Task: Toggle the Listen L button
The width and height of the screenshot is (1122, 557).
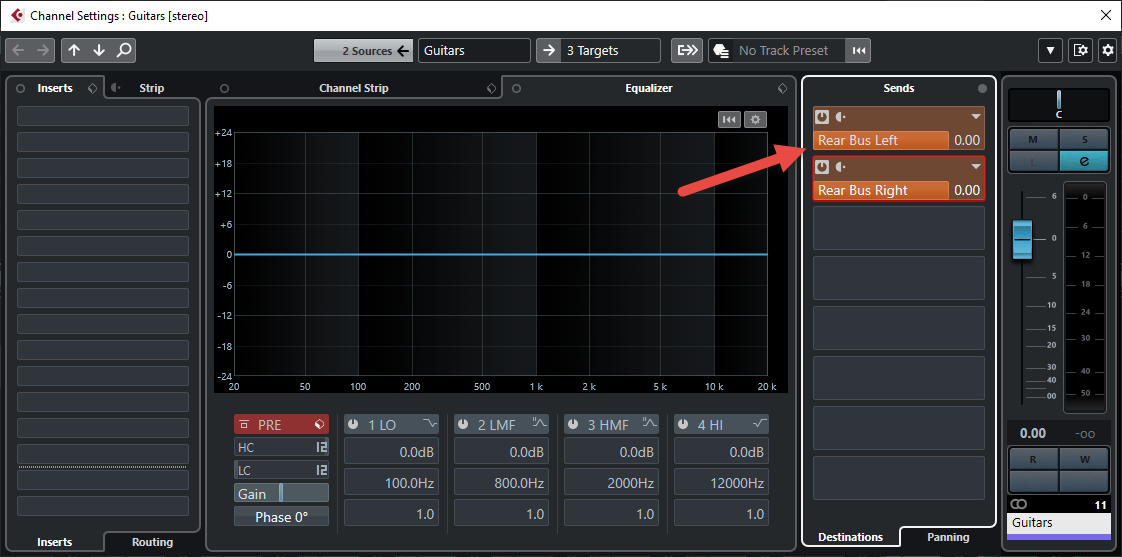Action: 1033,162
